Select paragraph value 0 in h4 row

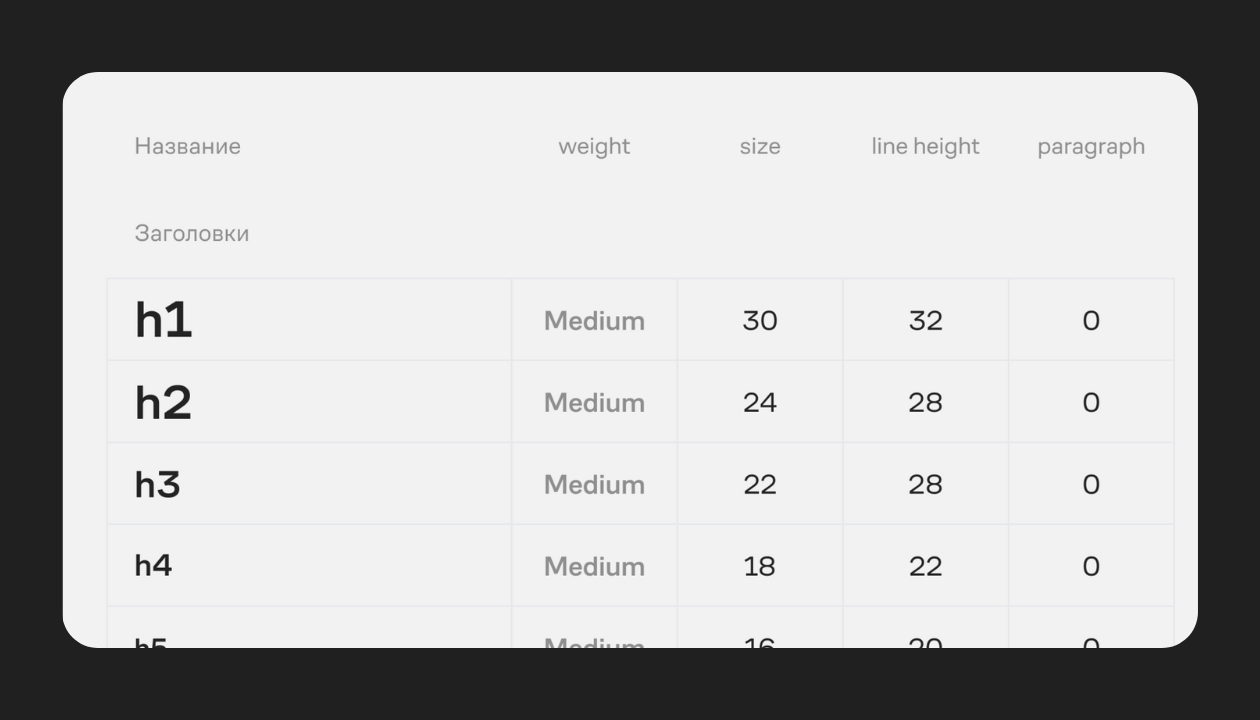(1091, 567)
